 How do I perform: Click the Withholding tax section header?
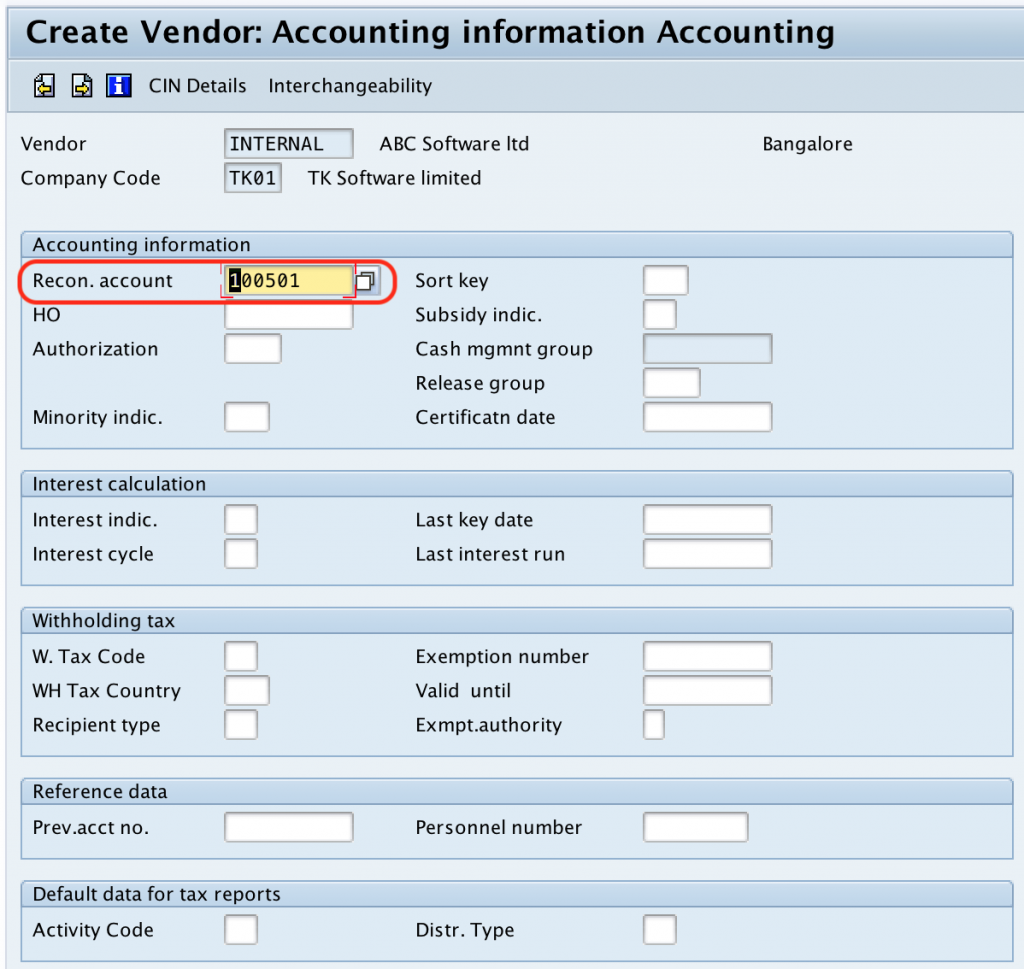(105, 620)
